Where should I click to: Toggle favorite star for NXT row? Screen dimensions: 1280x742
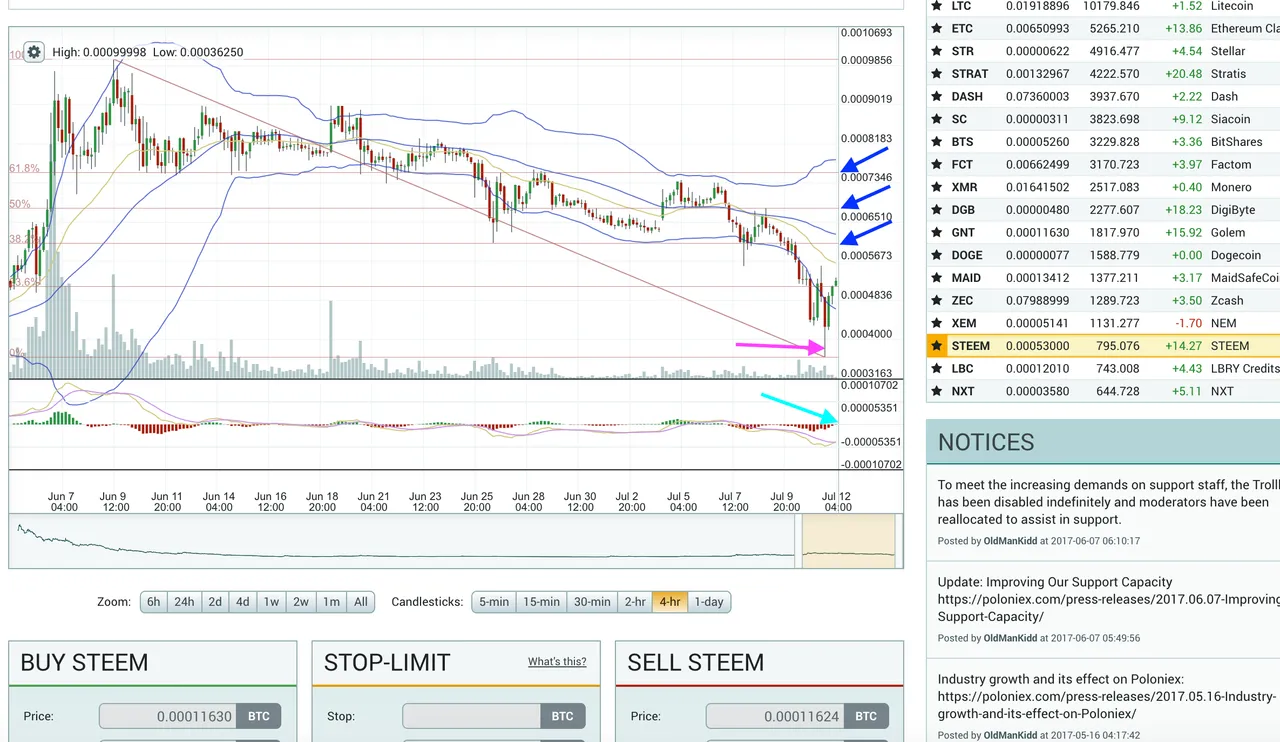pyautogui.click(x=937, y=391)
